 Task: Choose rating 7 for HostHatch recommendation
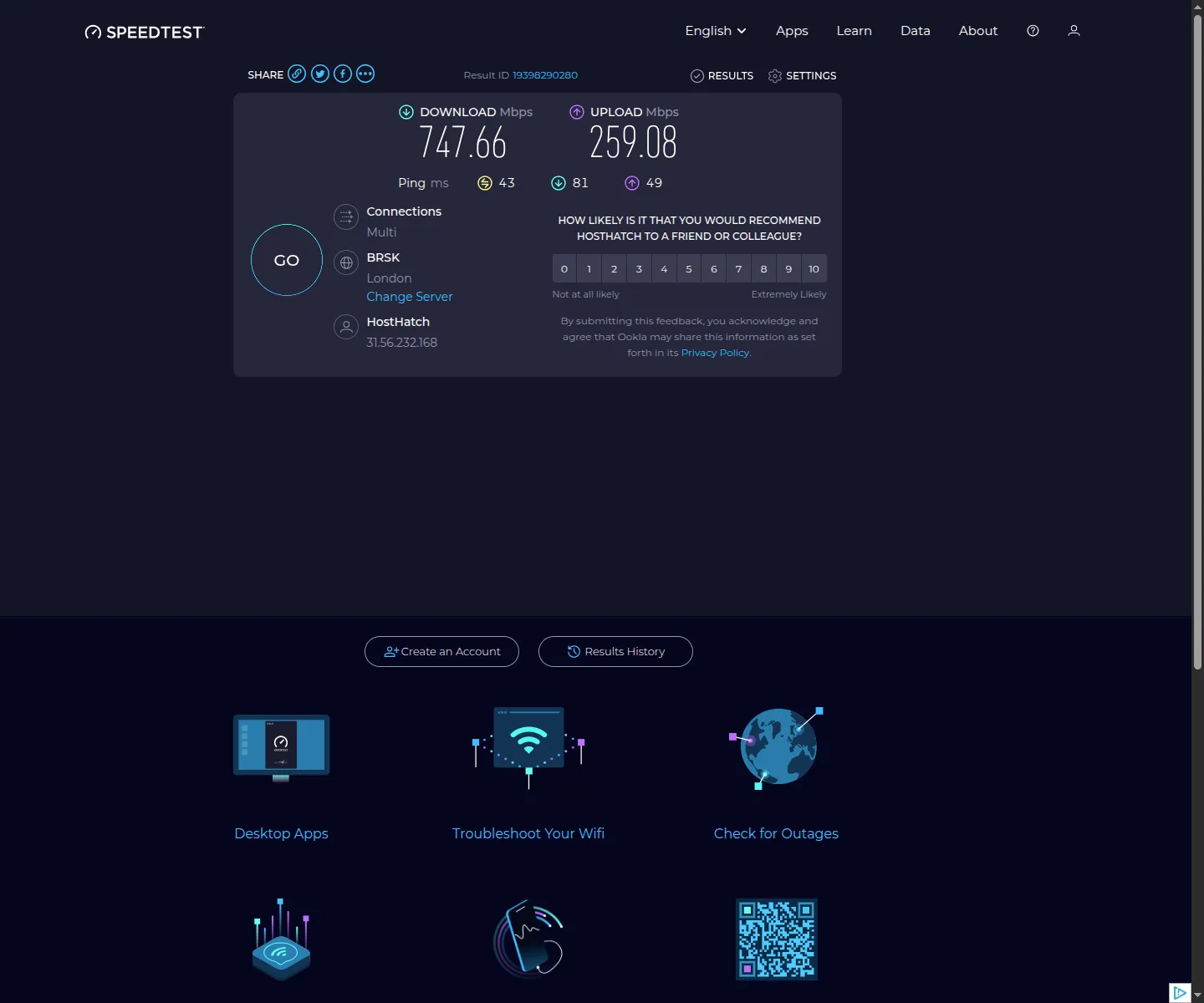[x=738, y=269]
